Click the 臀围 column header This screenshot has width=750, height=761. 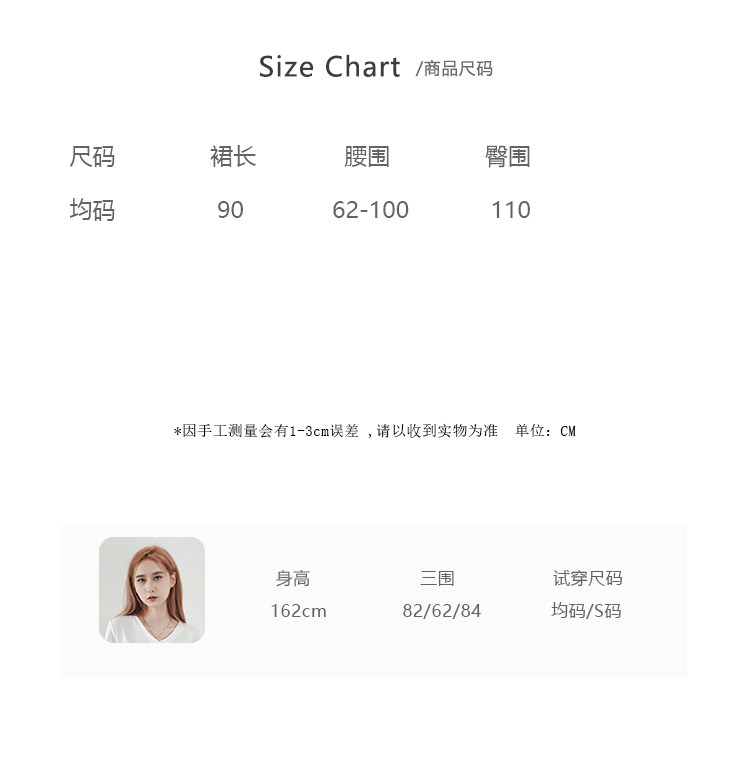pos(507,157)
